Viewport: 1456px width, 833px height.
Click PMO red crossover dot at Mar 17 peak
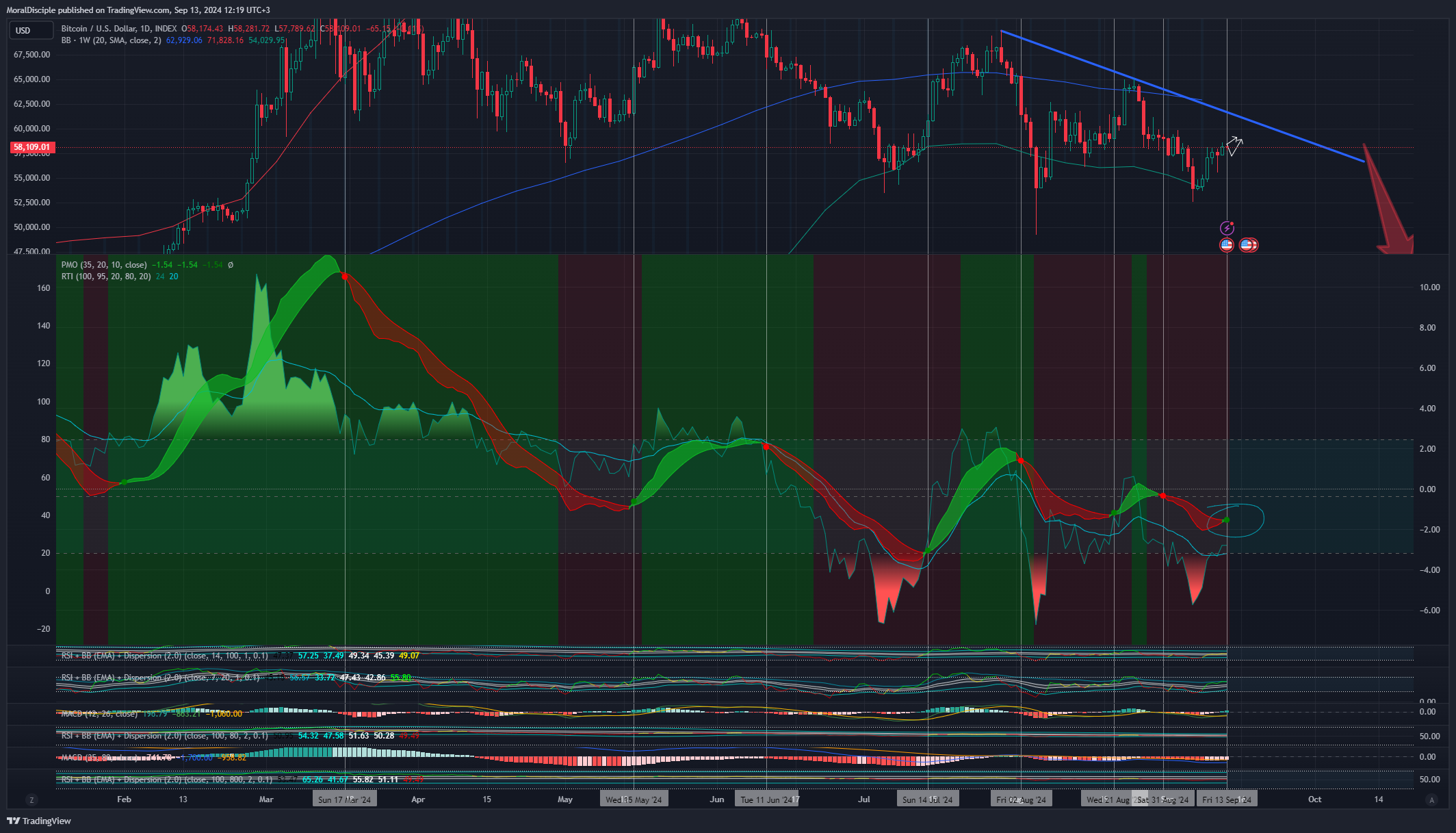[x=344, y=276]
